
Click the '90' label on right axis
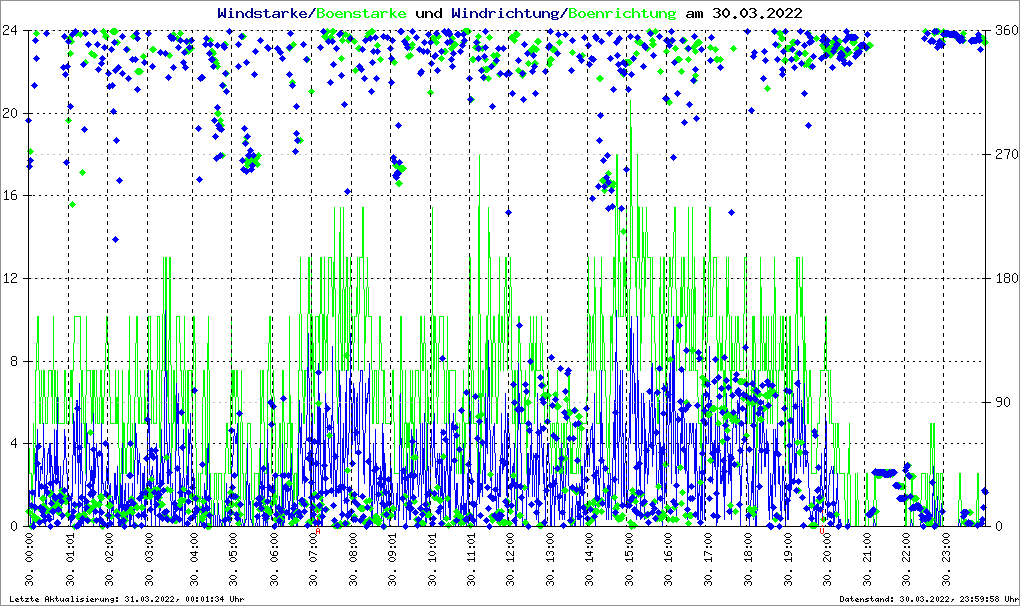click(1002, 403)
